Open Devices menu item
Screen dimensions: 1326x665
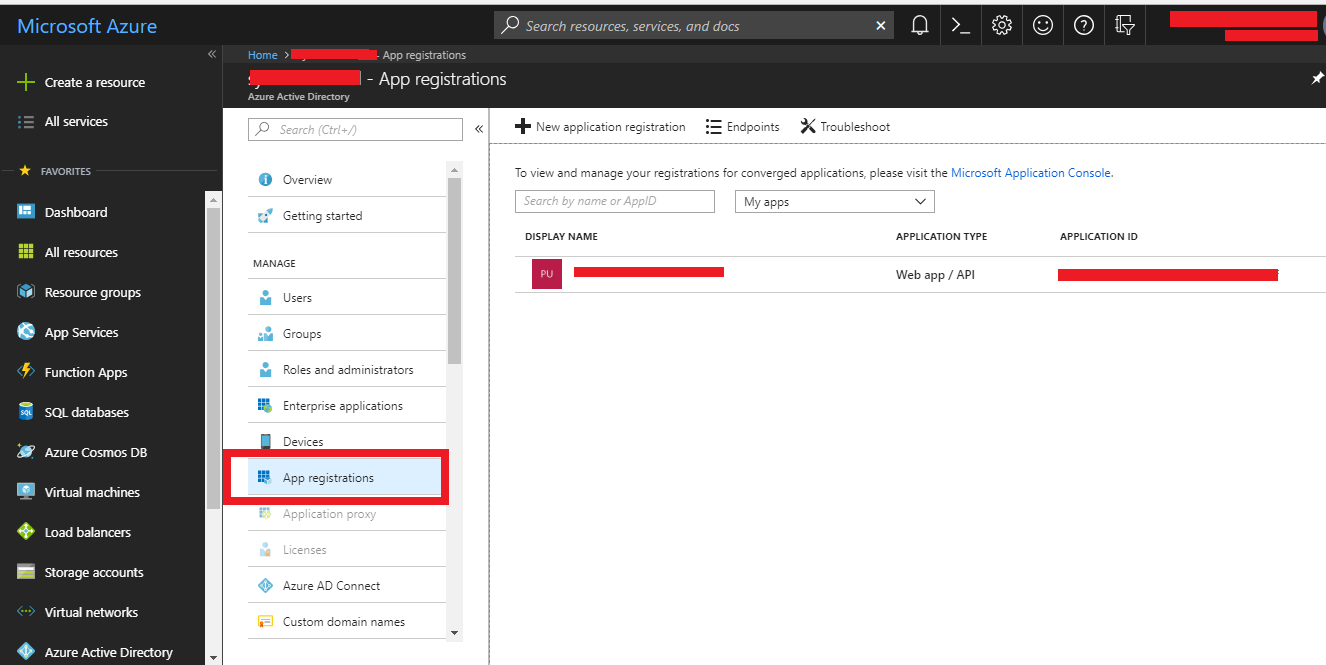coord(346,442)
